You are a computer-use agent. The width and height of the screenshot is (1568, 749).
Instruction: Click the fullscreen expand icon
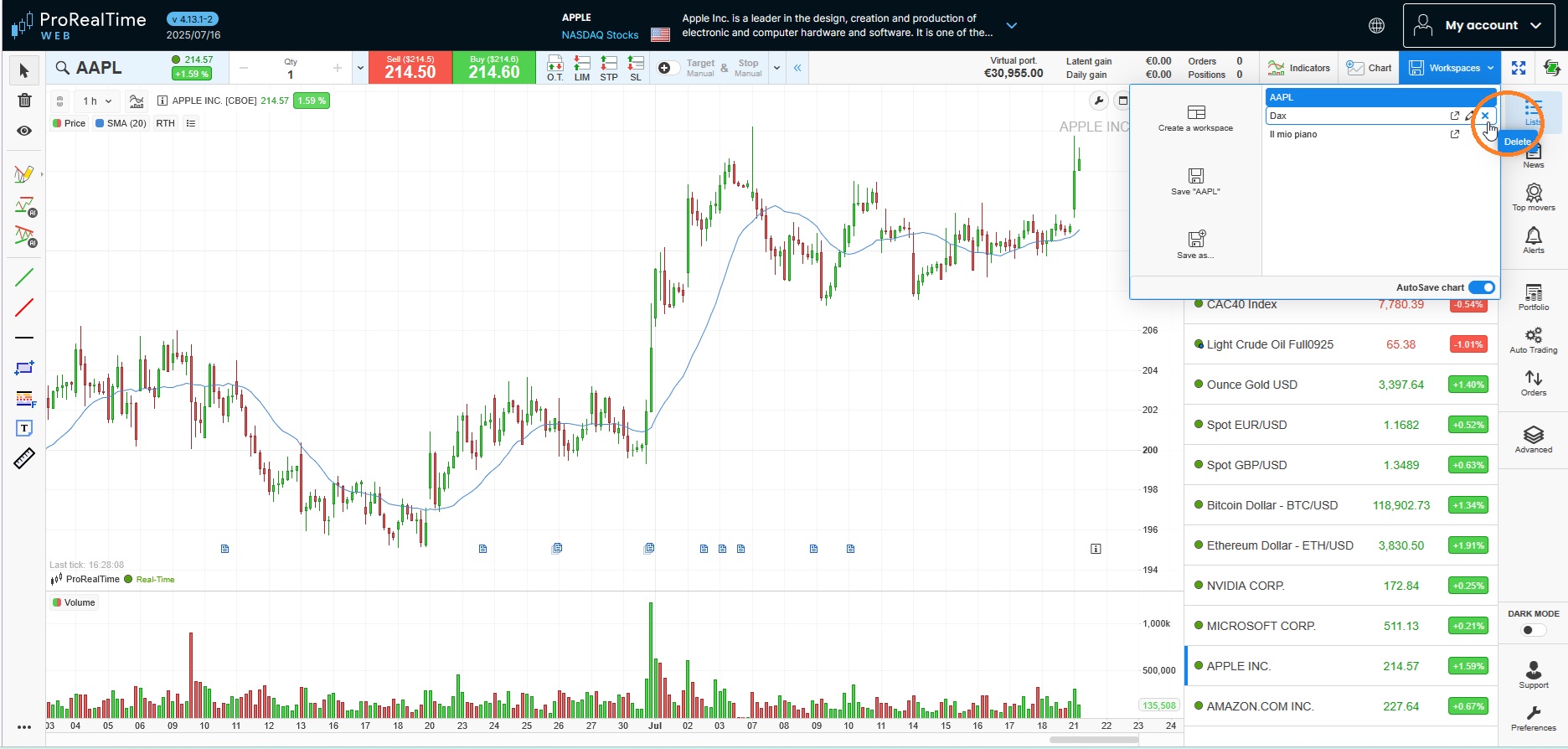click(1519, 68)
